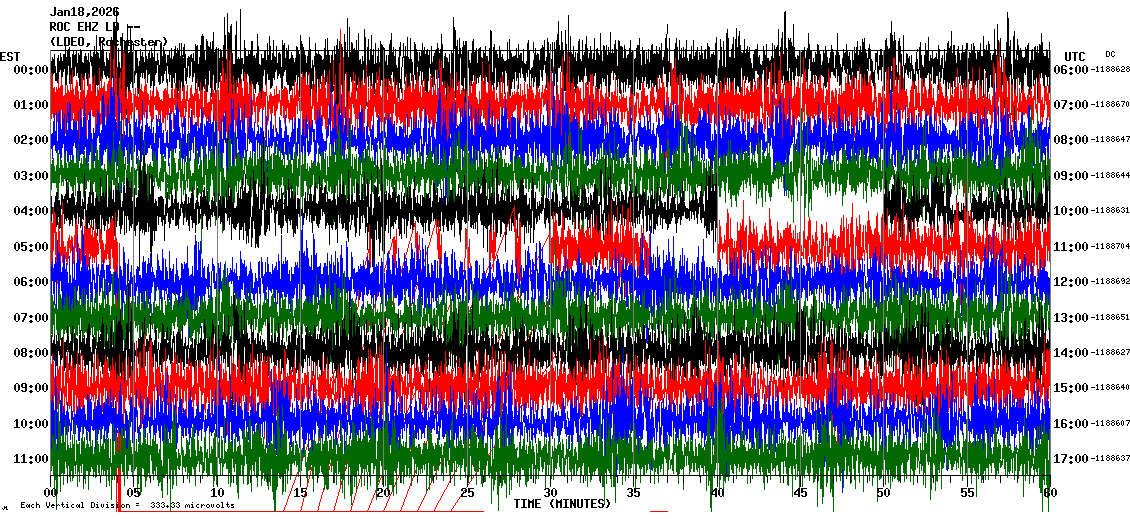
Task: Click the 11:00 UTC label at right
Action: (x=1071, y=247)
